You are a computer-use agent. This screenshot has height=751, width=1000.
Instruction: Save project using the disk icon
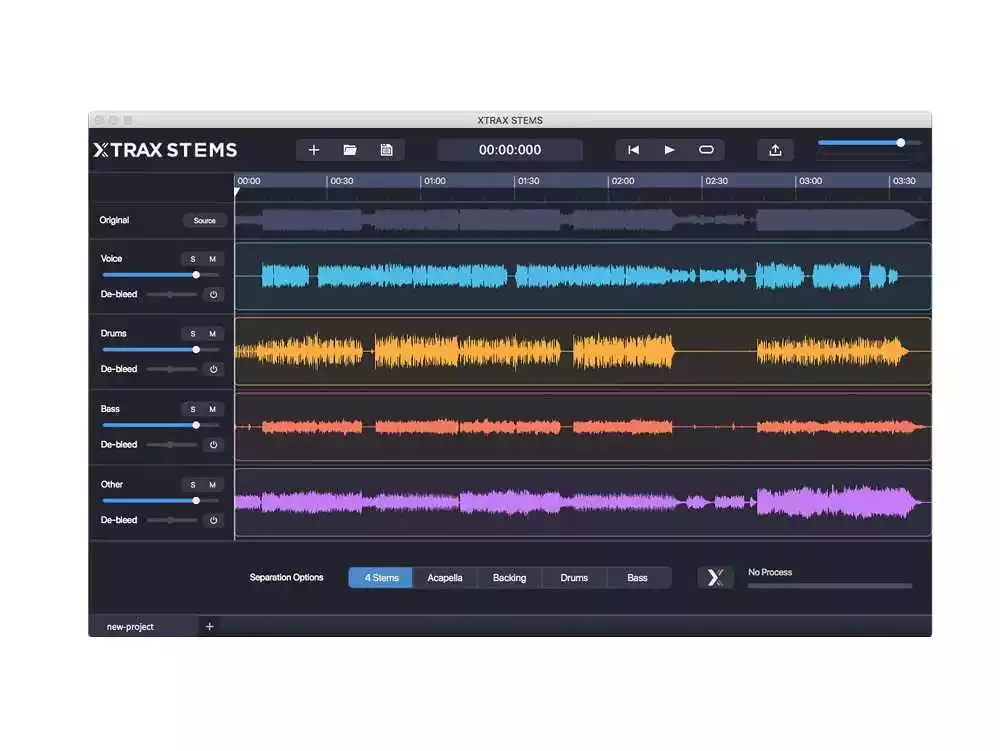tap(386, 150)
